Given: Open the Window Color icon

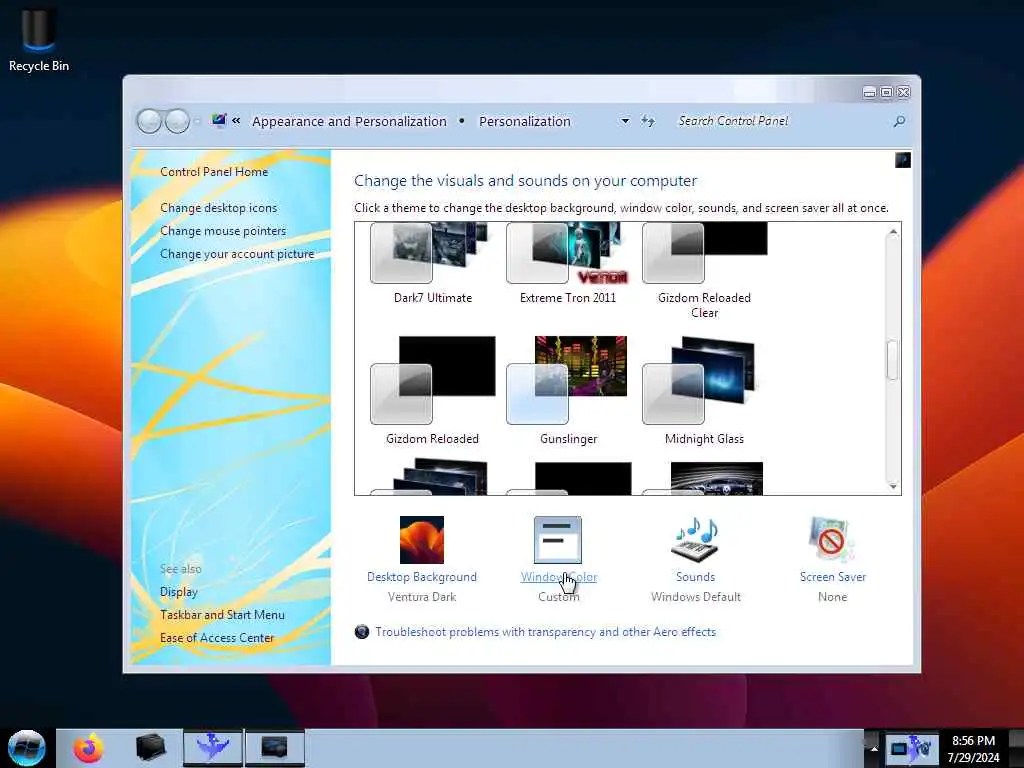Looking at the screenshot, I should tap(558, 540).
